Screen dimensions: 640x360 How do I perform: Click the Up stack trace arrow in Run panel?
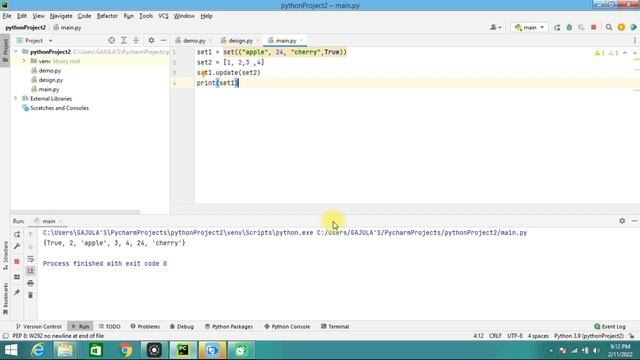click(31, 234)
